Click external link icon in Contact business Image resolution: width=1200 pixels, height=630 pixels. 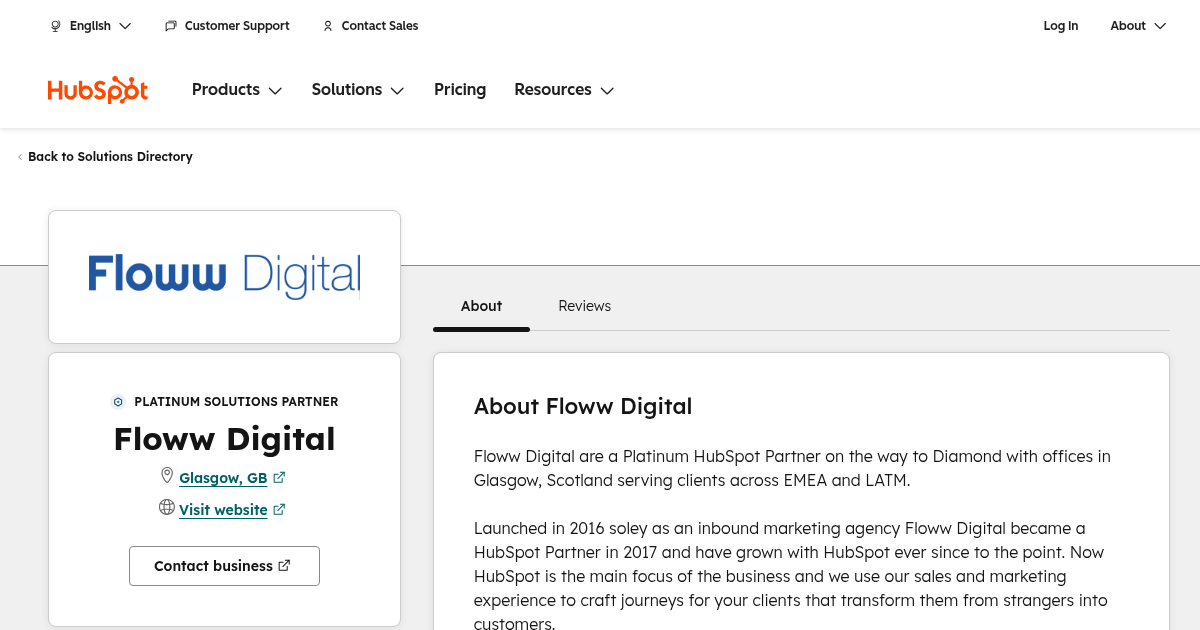(284, 566)
